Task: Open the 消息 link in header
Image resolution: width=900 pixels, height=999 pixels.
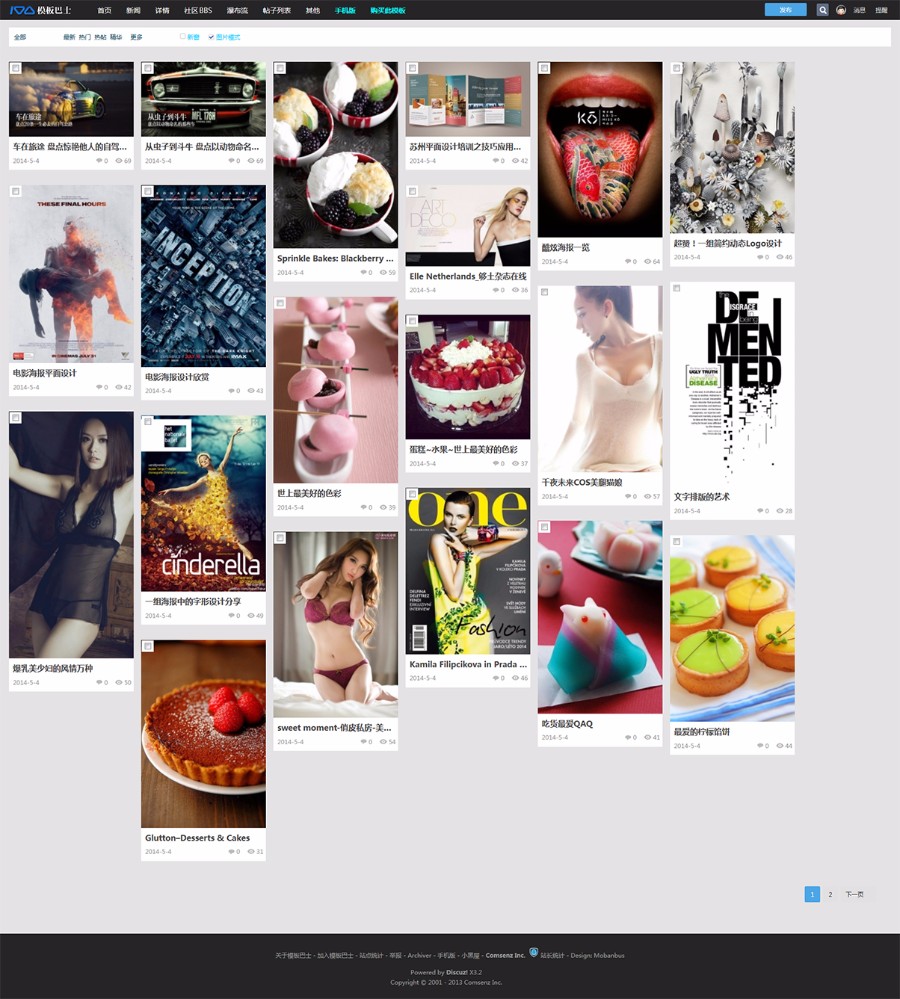Action: pos(859,10)
